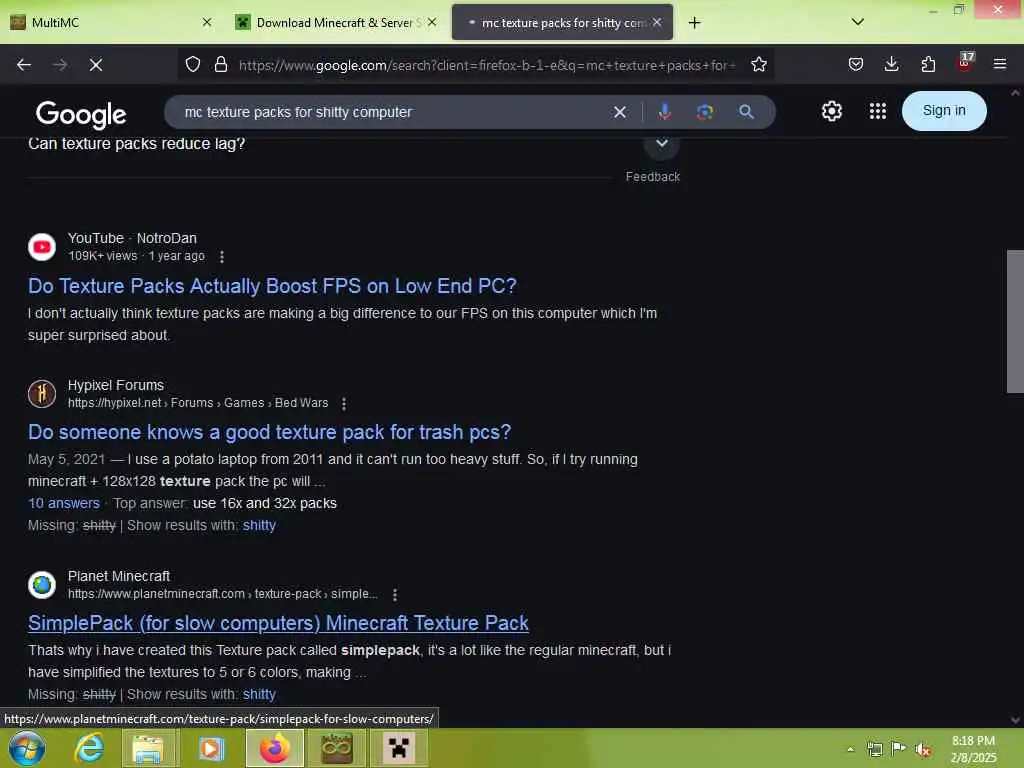This screenshot has height=768, width=1024.
Task: Open the tracking protection shield
Action: pos(193,65)
